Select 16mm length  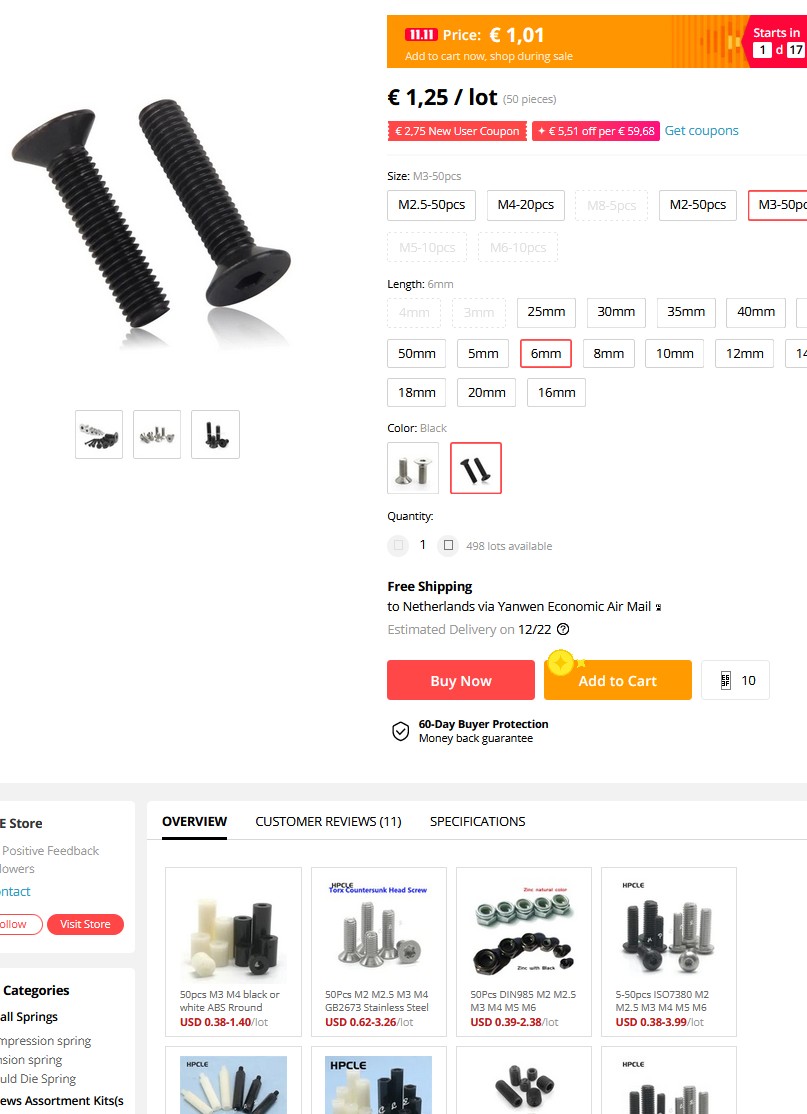coord(556,393)
